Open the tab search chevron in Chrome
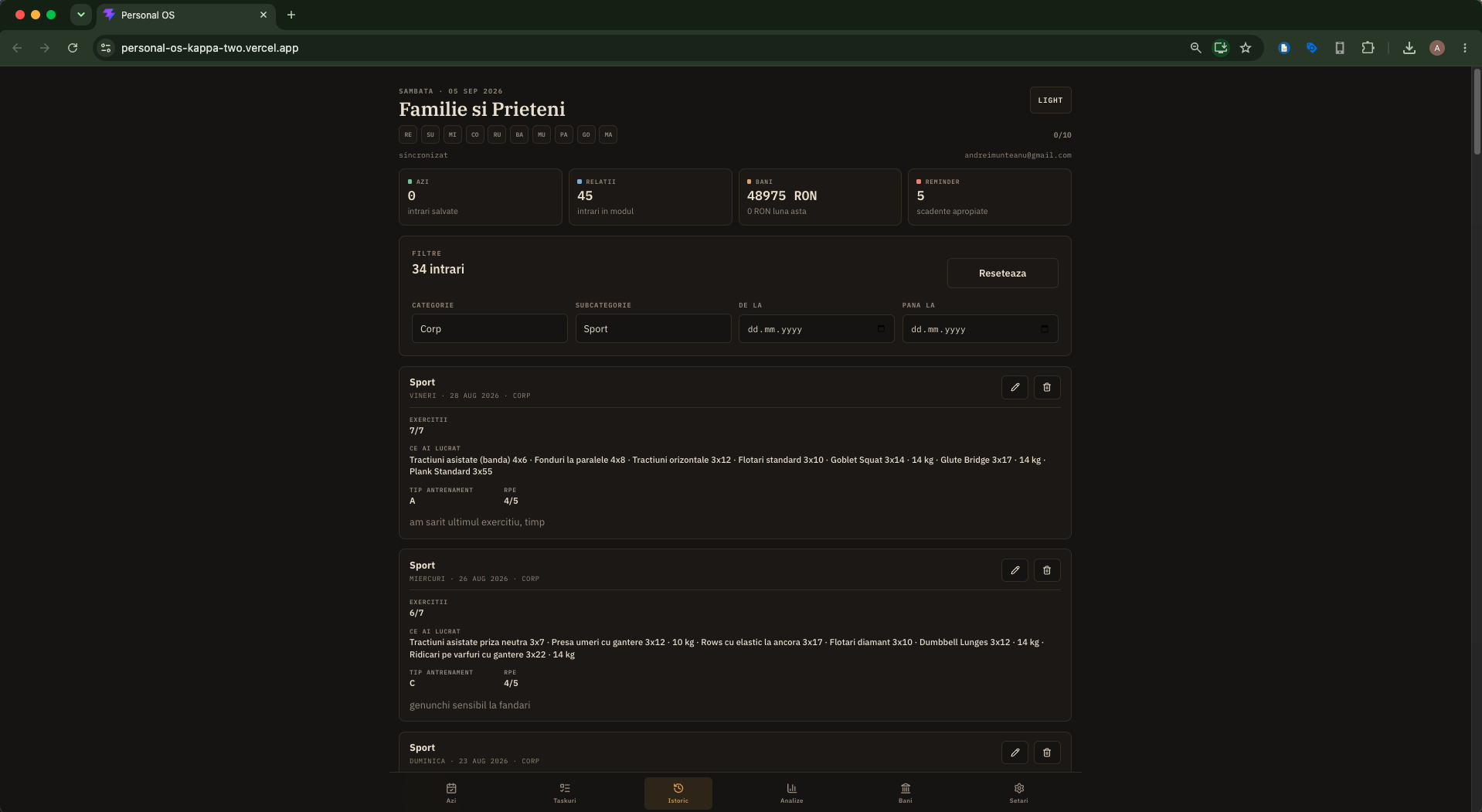The height and width of the screenshot is (812, 1482). 81,15
